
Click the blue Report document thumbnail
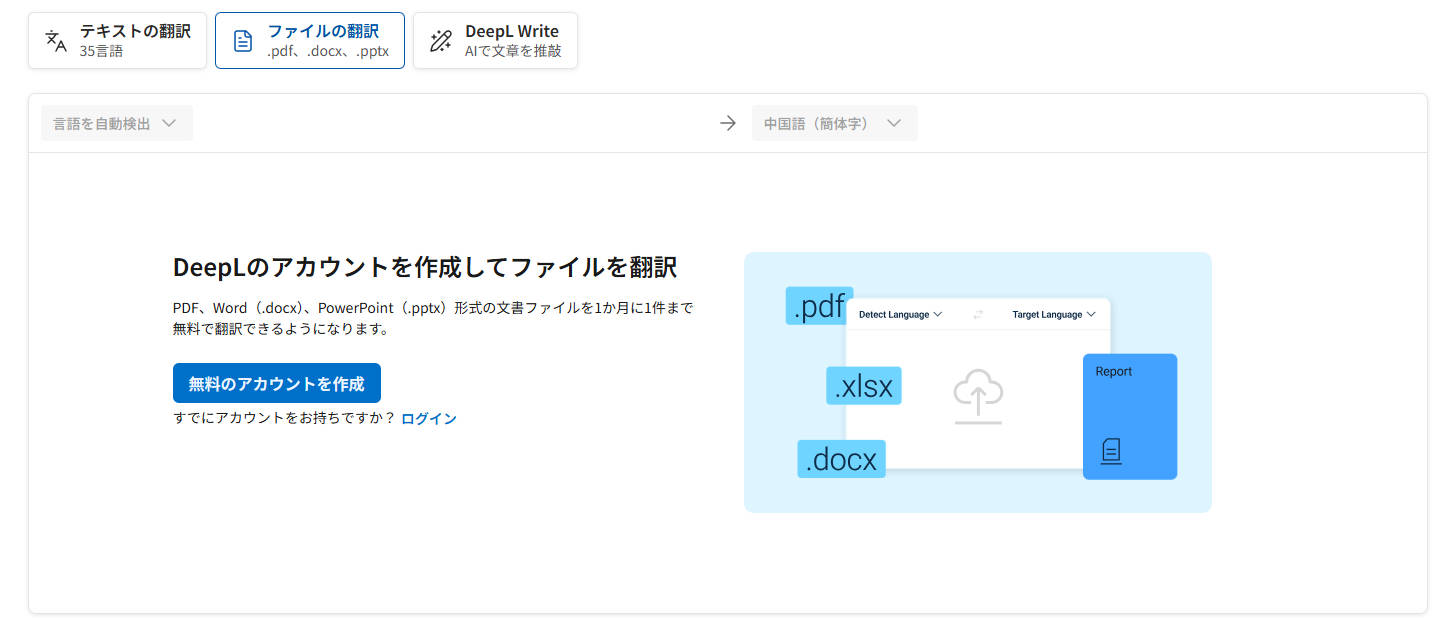point(1130,417)
